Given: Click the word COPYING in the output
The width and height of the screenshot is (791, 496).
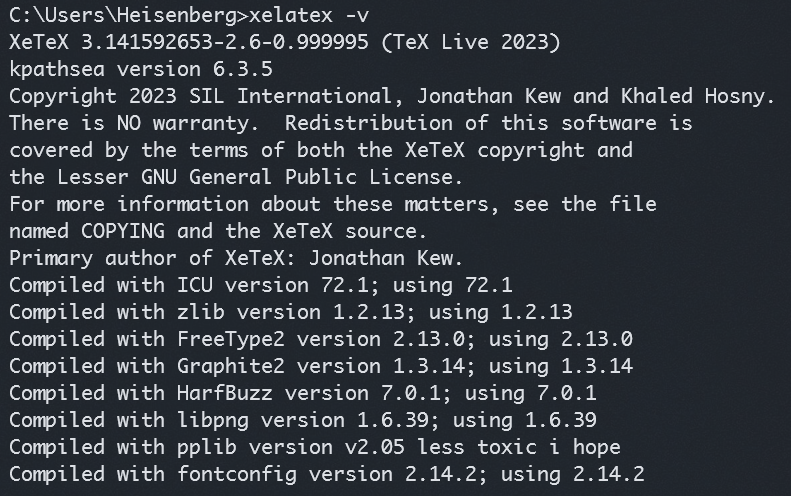Looking at the screenshot, I should click(x=123, y=231).
